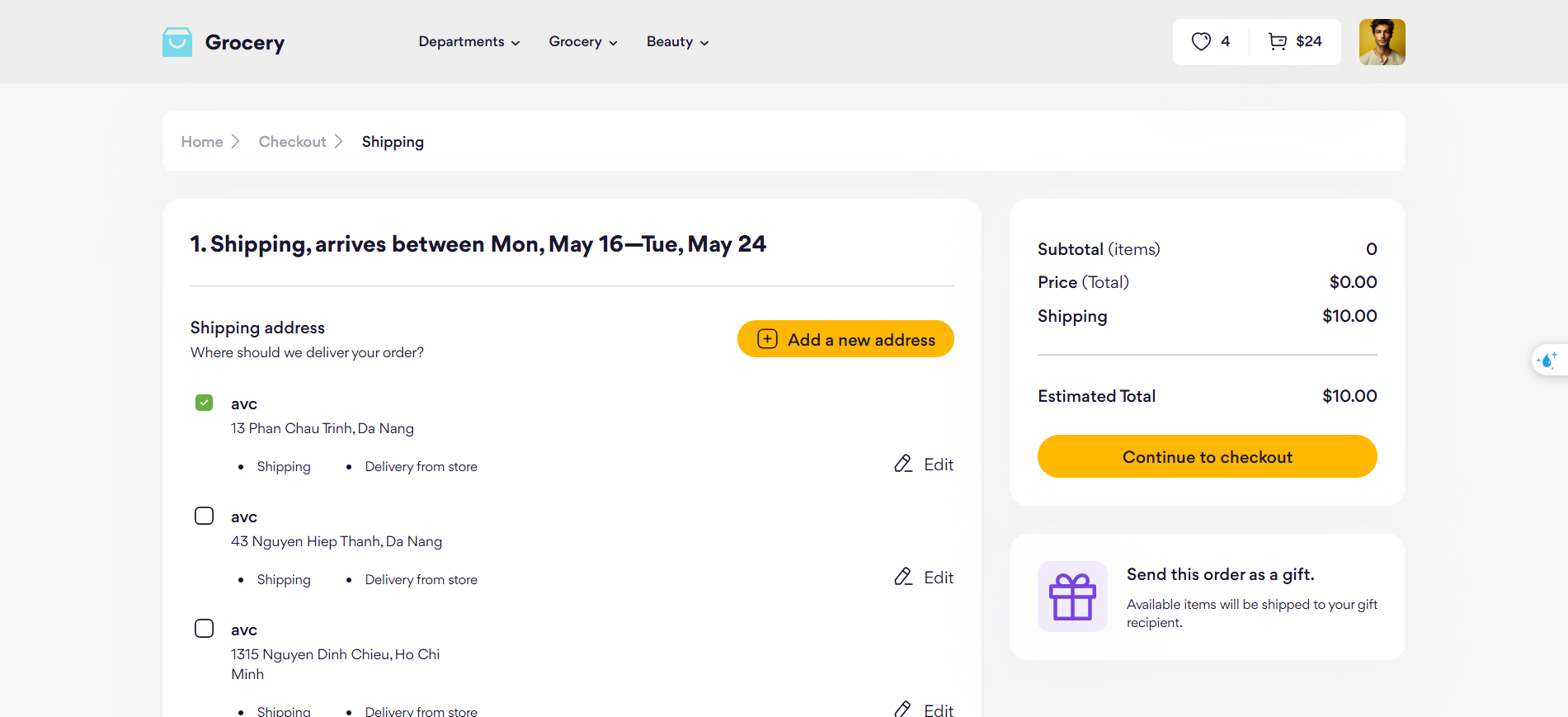Click the shipping arrival date heading

pos(478,244)
